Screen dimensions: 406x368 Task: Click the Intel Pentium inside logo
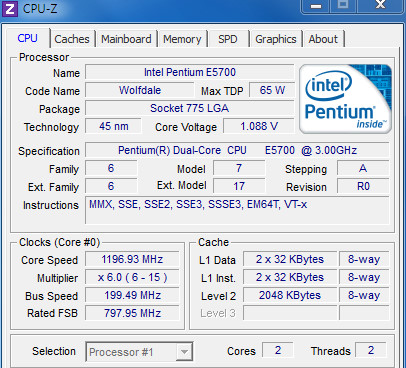(x=345, y=99)
